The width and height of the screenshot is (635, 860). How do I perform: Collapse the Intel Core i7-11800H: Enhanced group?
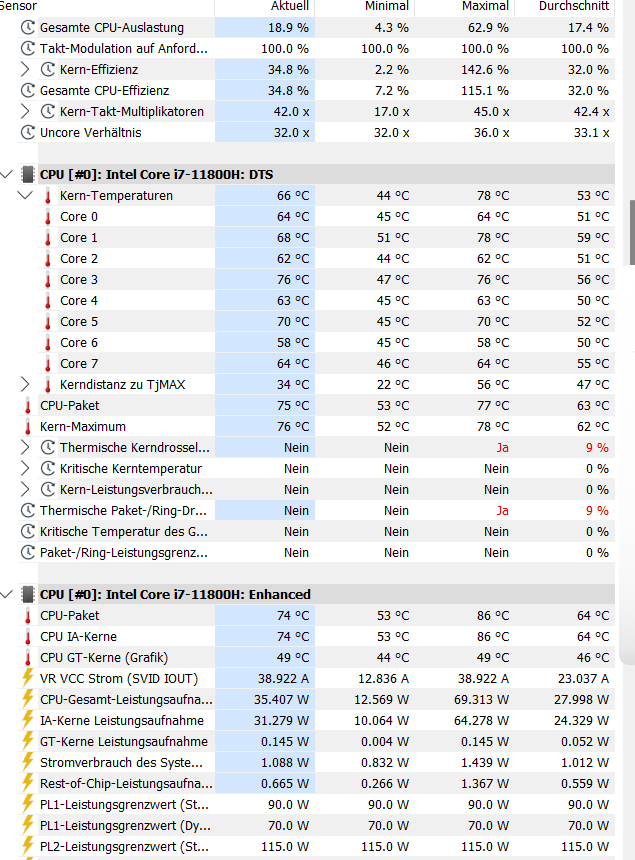click(7, 595)
